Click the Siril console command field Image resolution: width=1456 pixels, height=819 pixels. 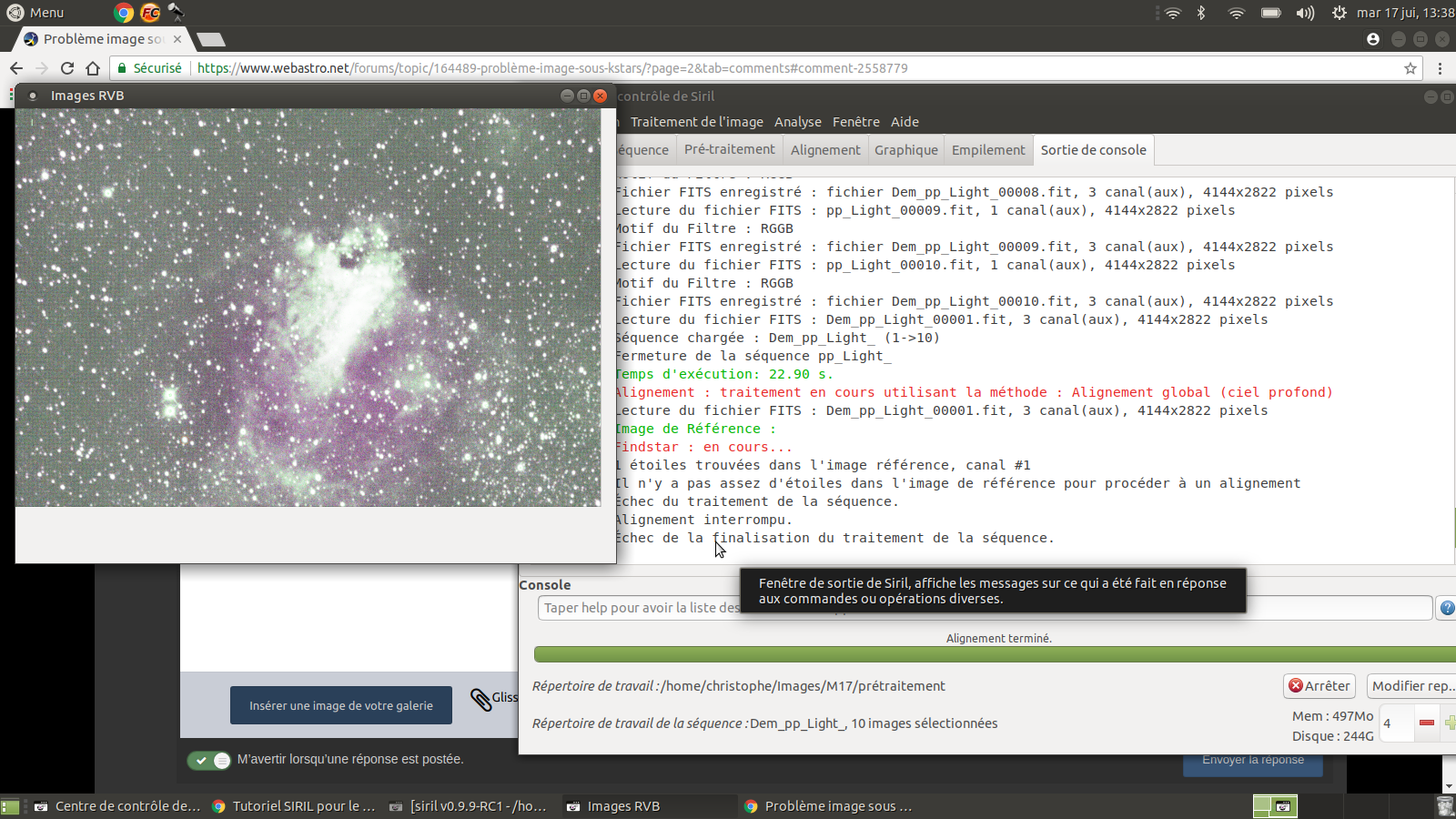985,608
